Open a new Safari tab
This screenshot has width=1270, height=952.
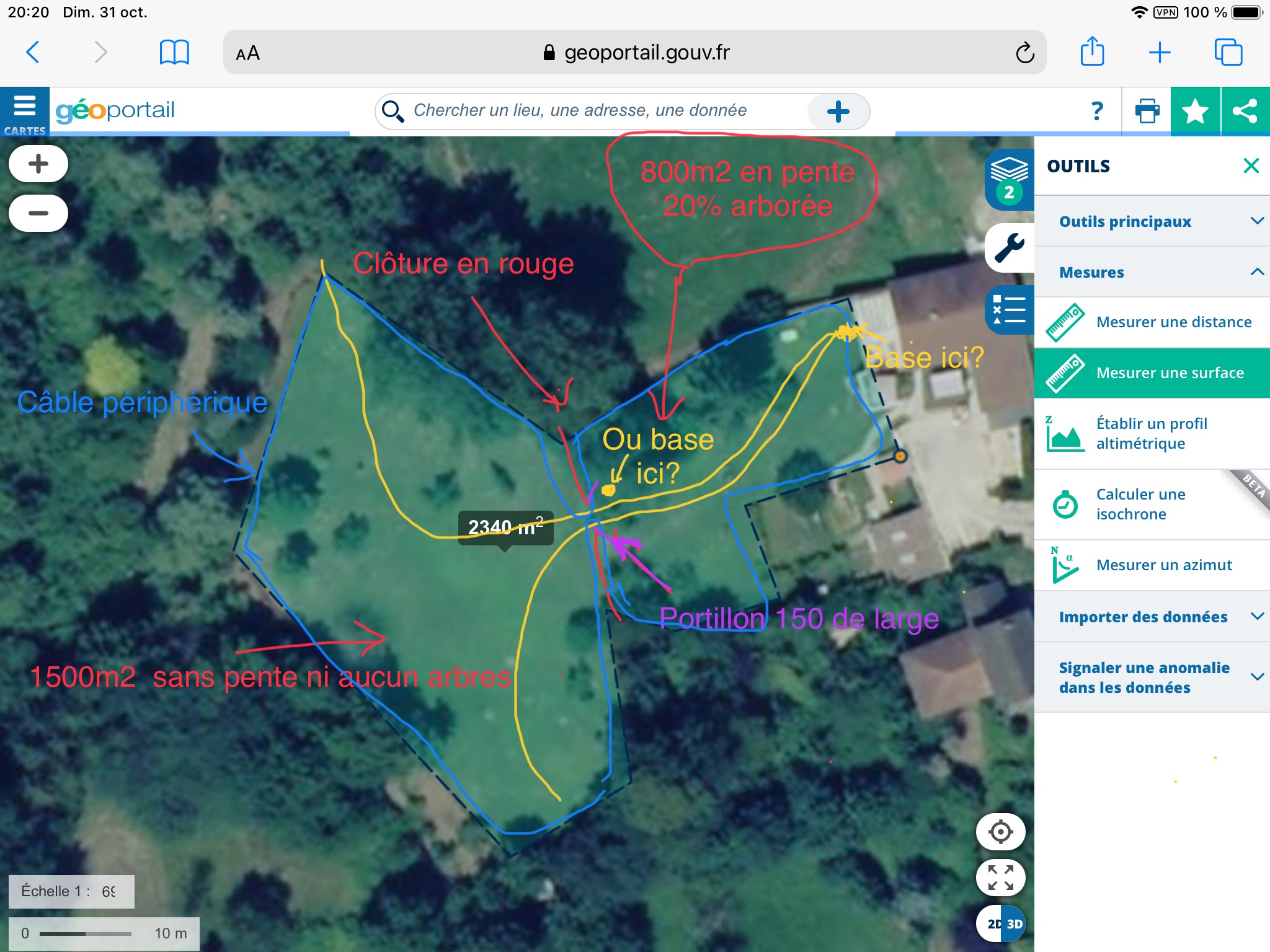[1160, 53]
